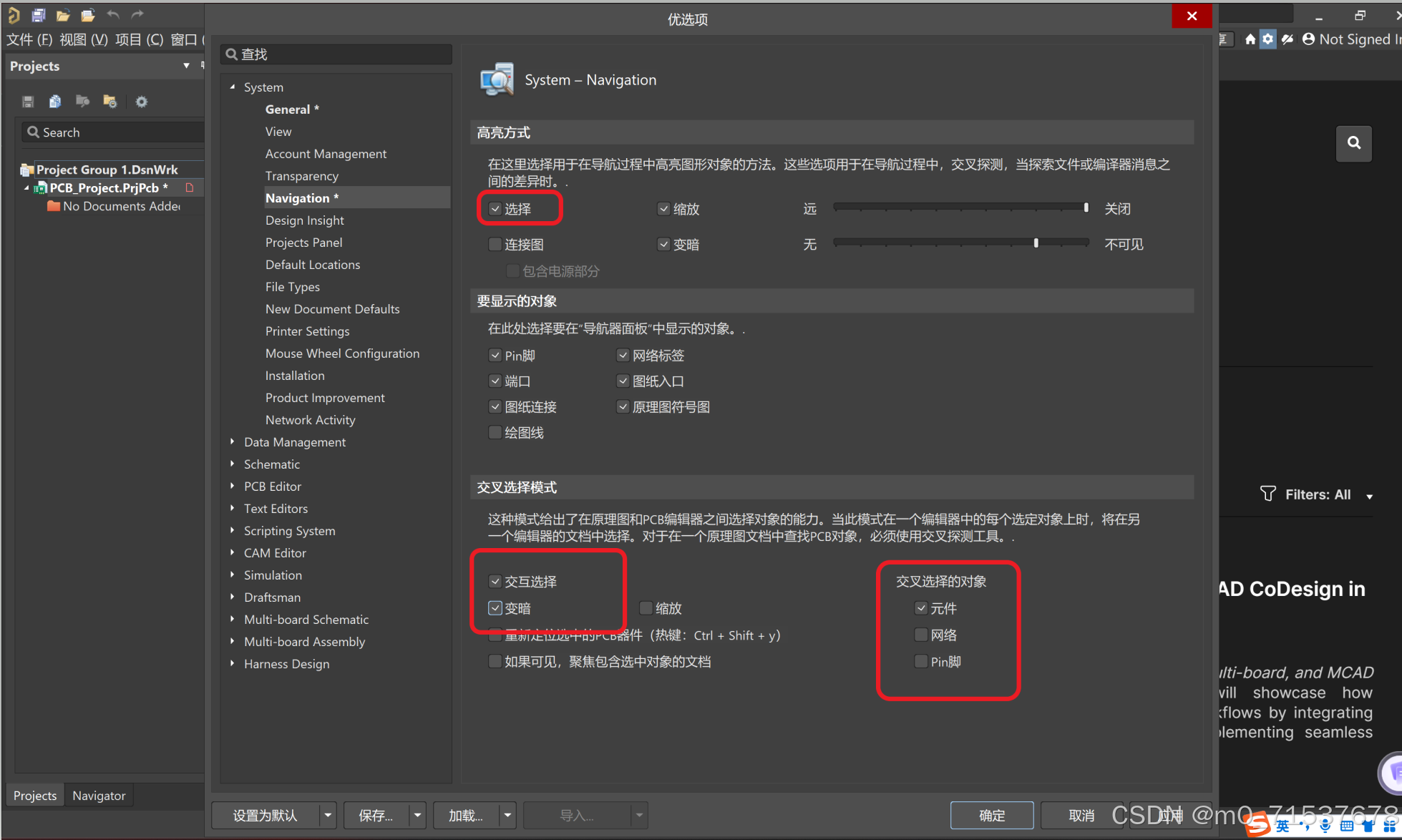This screenshot has height=840, width=1402.
Task: Switch to the Navigator tab
Action: [x=99, y=796]
